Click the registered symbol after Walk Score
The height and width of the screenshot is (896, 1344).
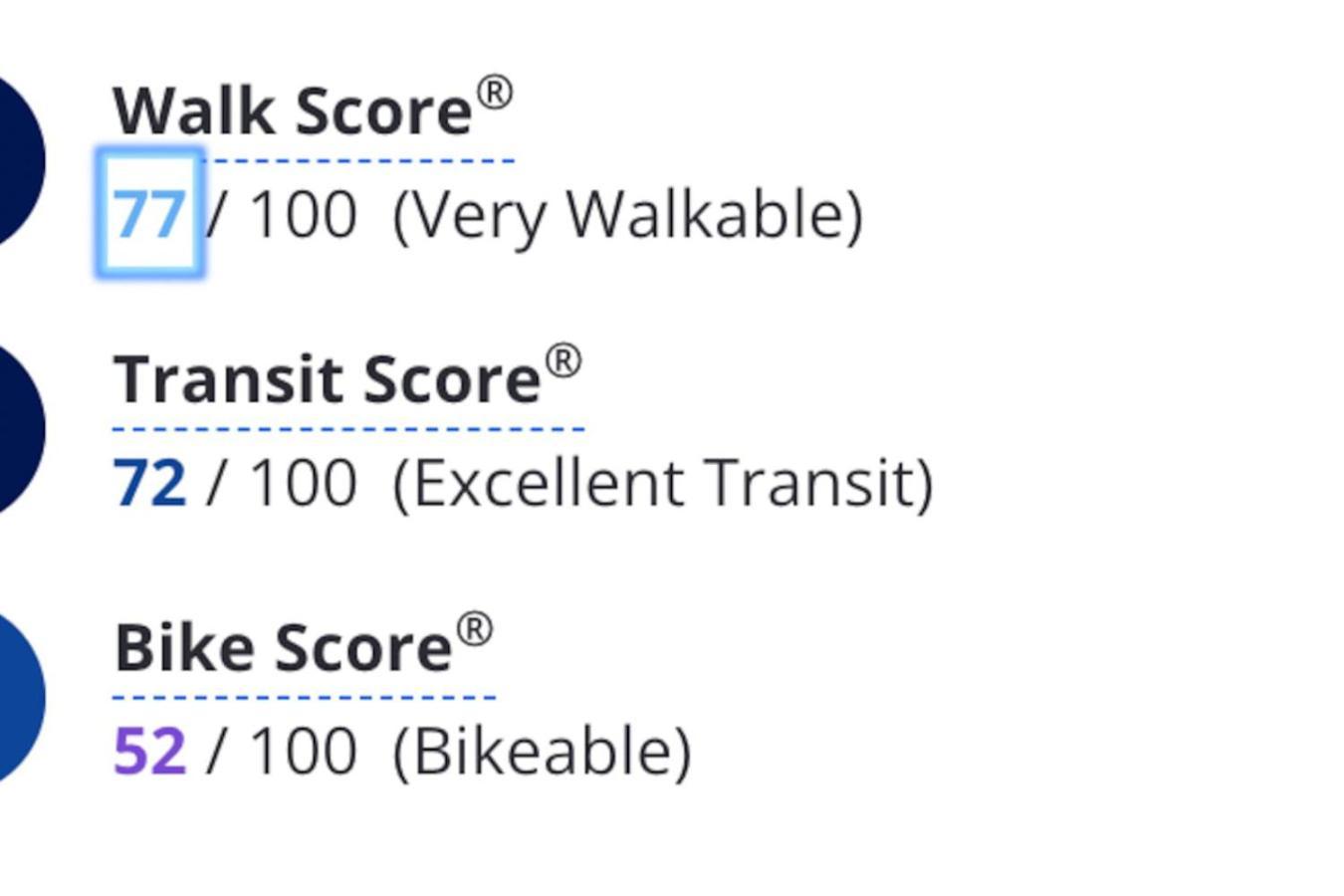point(495,94)
